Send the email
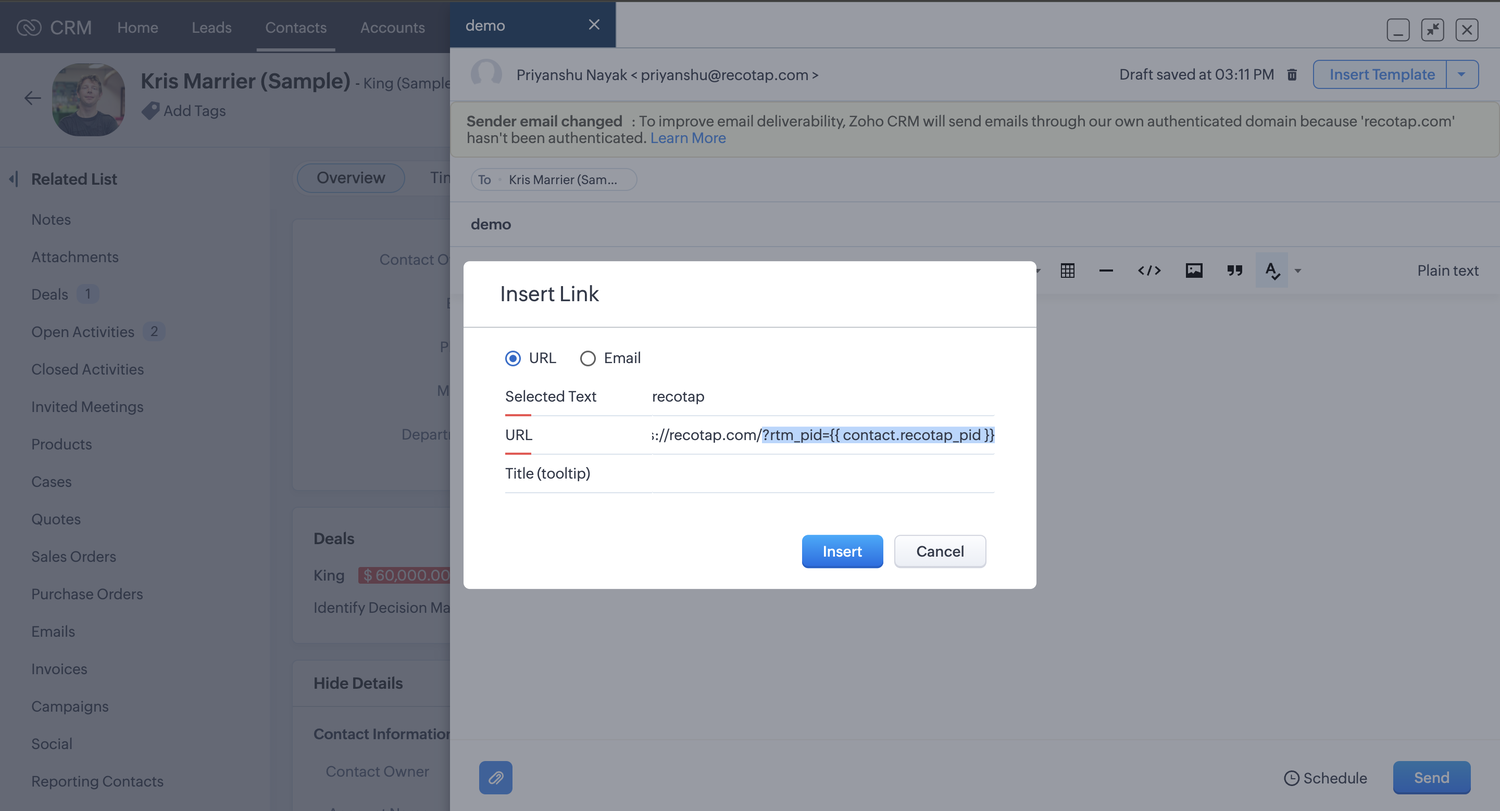This screenshot has height=811, width=1500. (x=1431, y=778)
